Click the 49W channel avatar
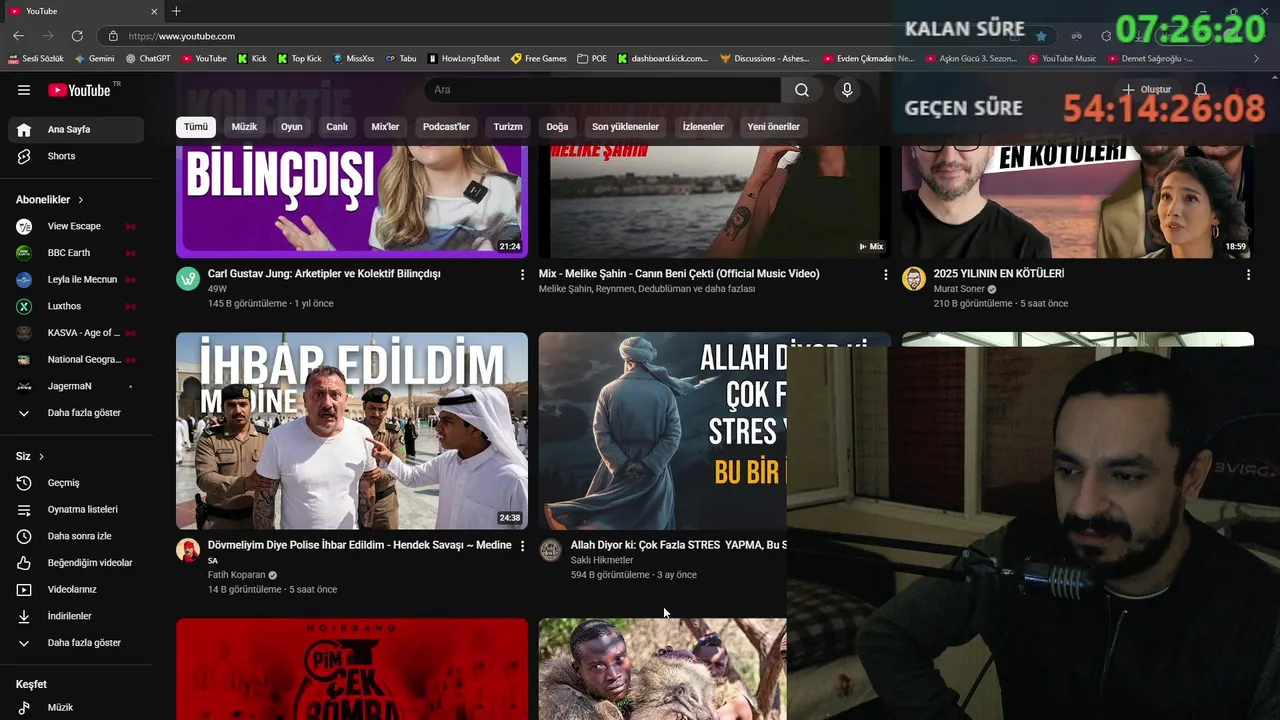Viewport: 1280px width, 720px height. pos(188,279)
